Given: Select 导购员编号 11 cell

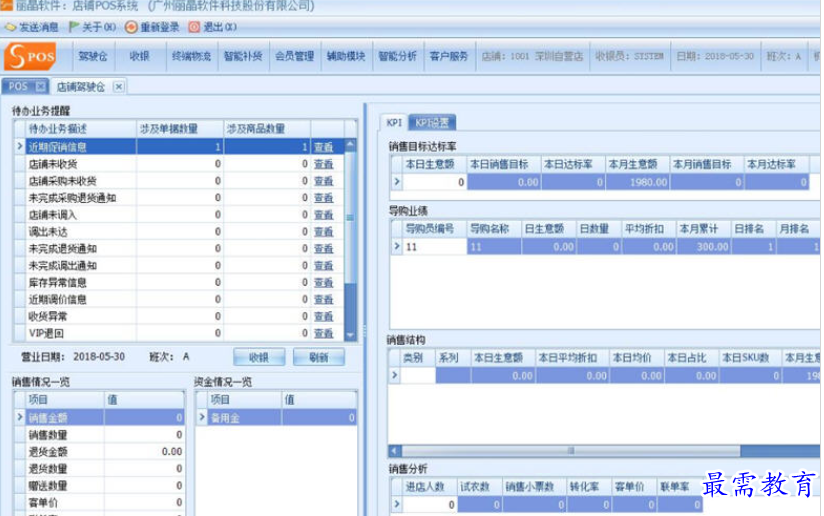Looking at the screenshot, I should click(x=435, y=246).
